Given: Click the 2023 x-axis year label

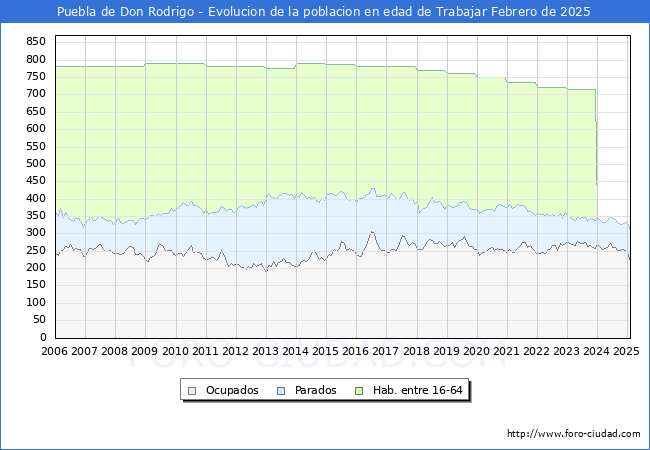Looking at the screenshot, I should click(566, 351).
